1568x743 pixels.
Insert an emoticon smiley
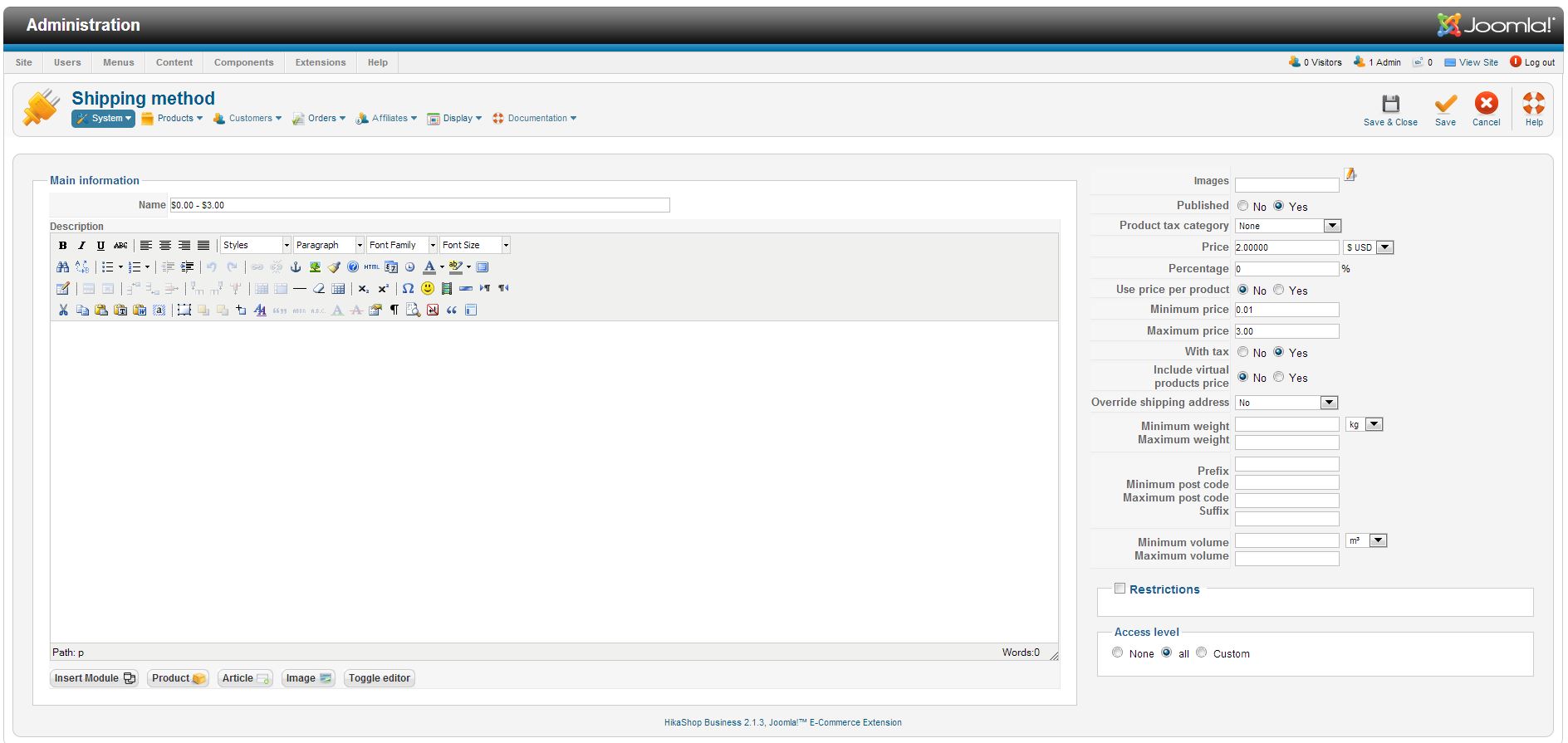pyautogui.click(x=427, y=288)
